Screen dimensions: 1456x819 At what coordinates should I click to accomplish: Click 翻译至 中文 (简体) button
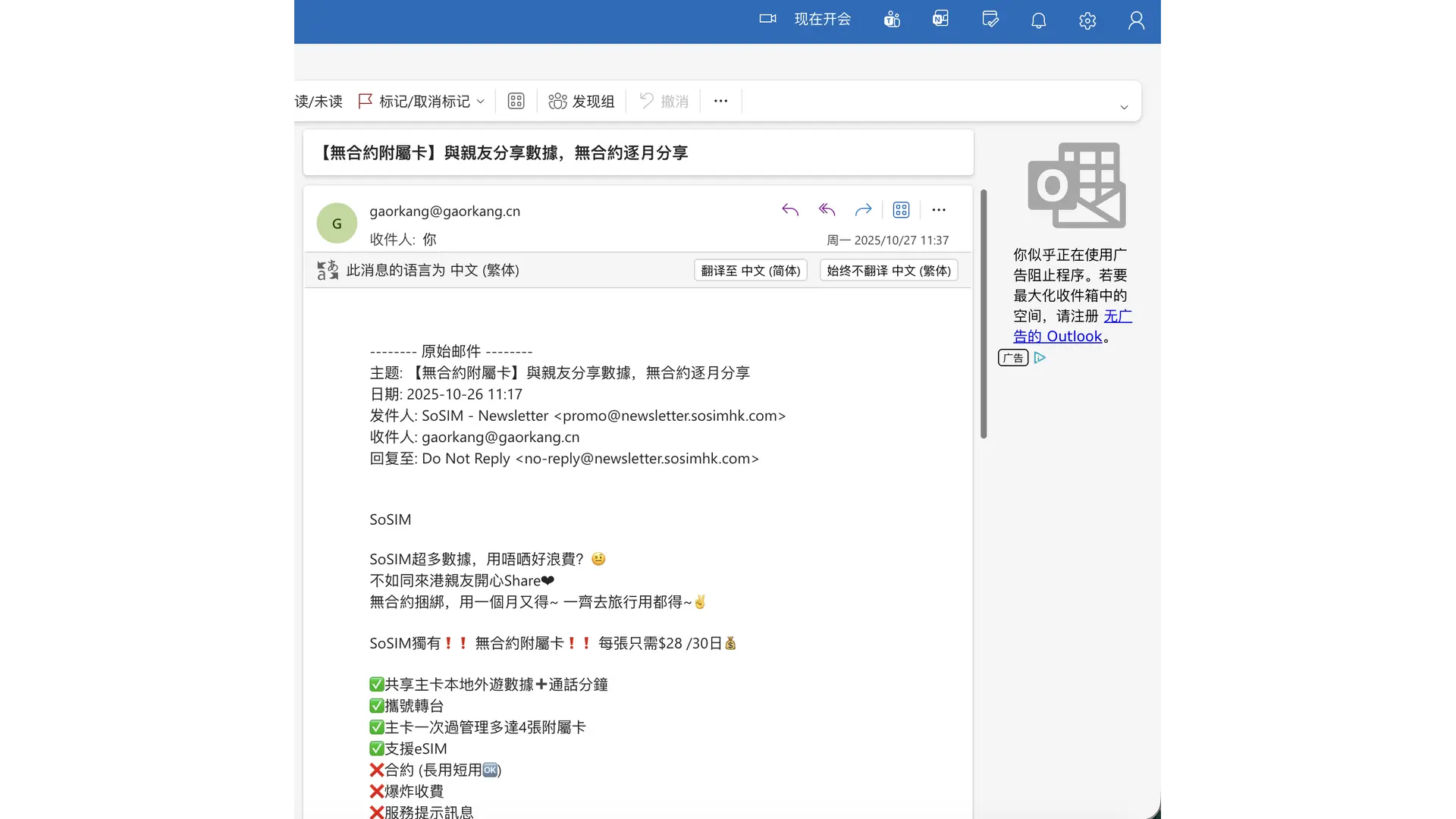[750, 271]
